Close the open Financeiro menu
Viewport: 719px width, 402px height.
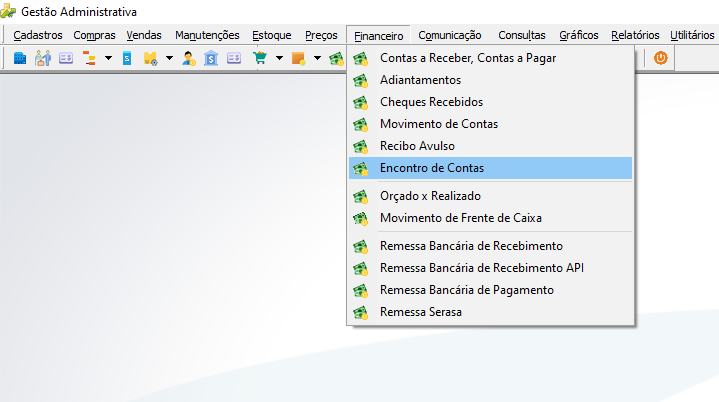(x=378, y=35)
